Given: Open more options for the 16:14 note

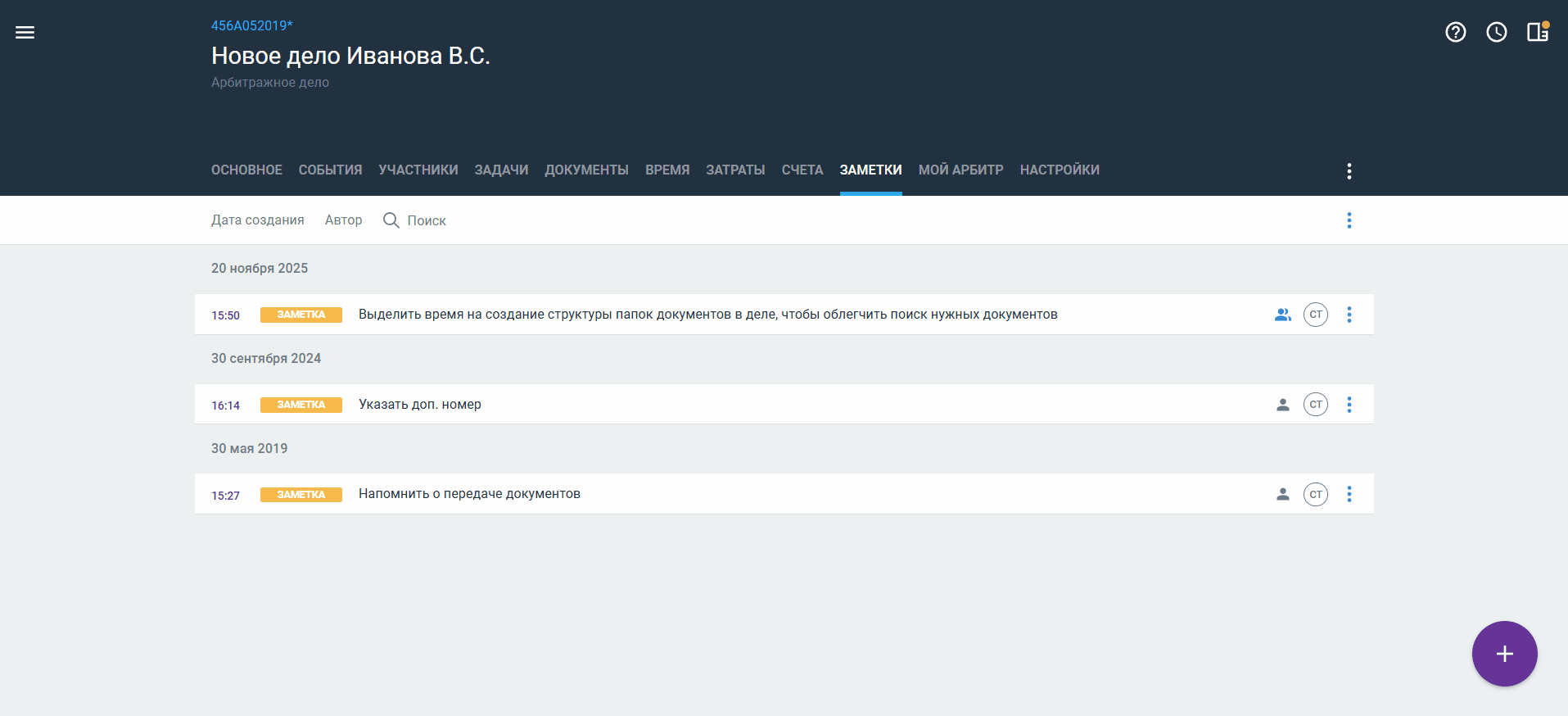Looking at the screenshot, I should [1349, 405].
